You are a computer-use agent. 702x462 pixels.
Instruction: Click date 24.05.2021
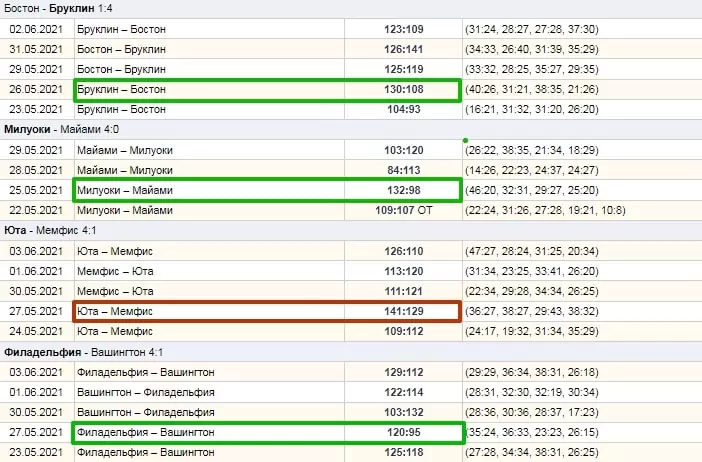coord(36,331)
